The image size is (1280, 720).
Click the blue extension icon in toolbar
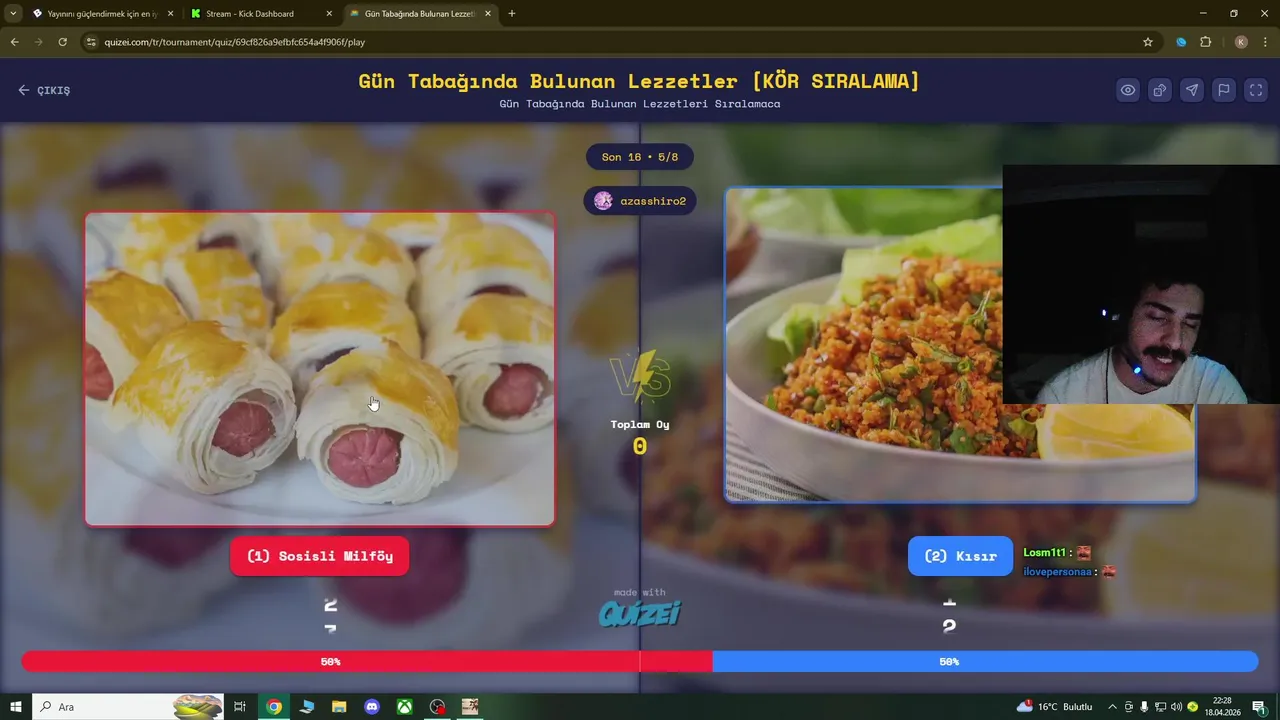[1181, 42]
